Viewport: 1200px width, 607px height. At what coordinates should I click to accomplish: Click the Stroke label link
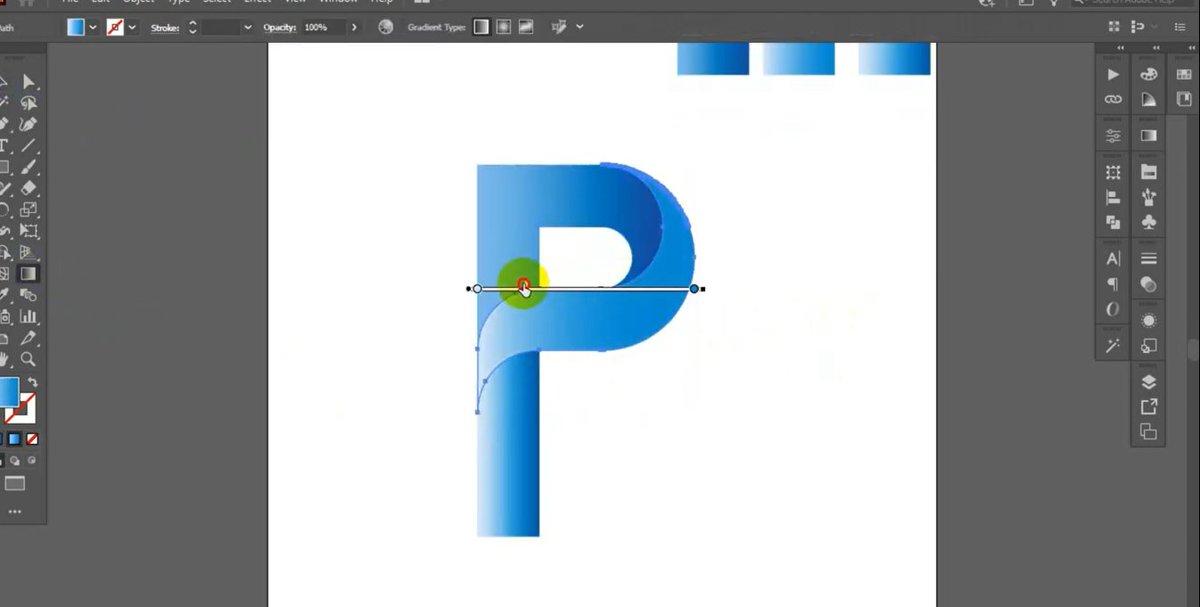165,27
